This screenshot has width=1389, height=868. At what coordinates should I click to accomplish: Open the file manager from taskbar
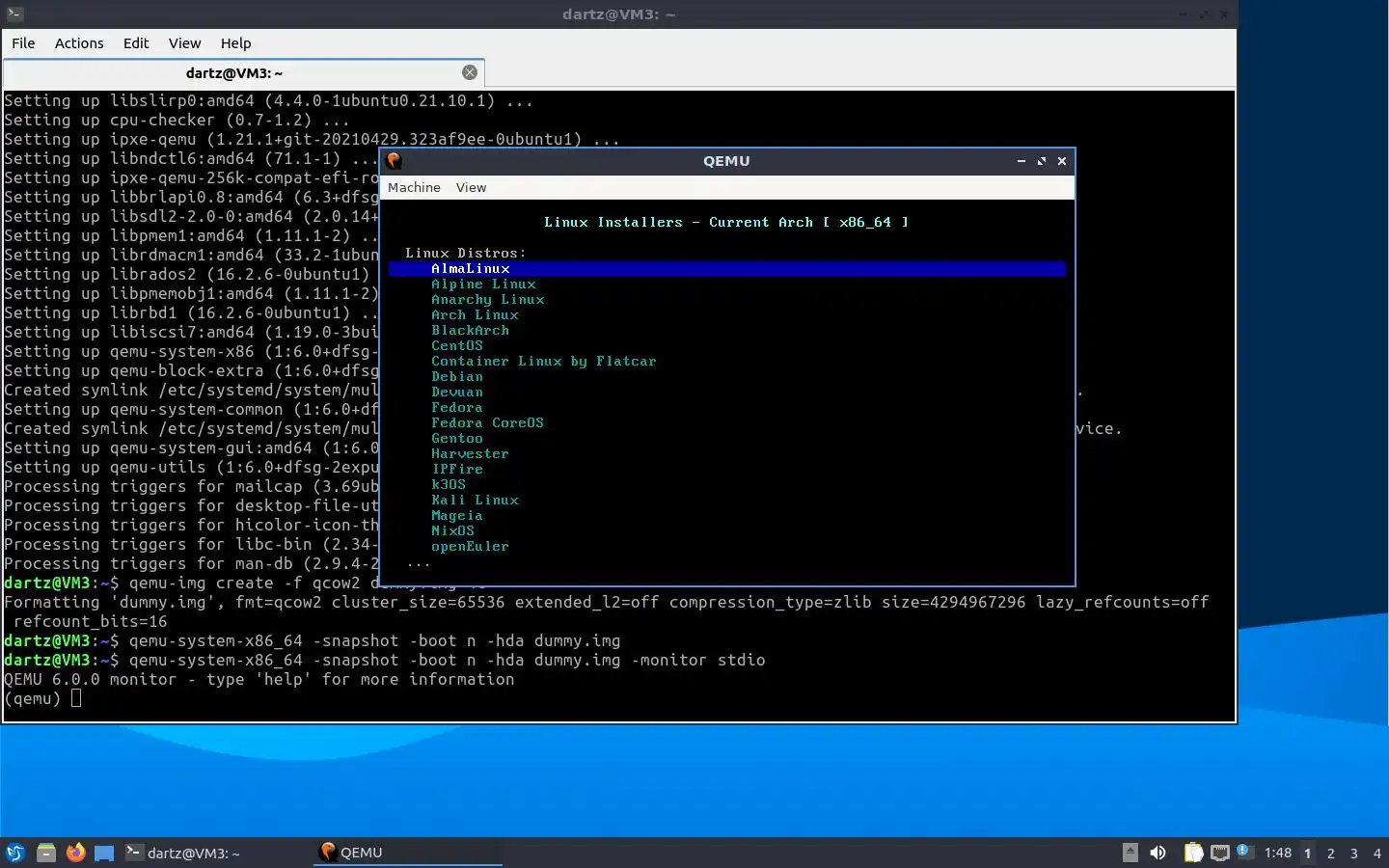click(x=45, y=853)
